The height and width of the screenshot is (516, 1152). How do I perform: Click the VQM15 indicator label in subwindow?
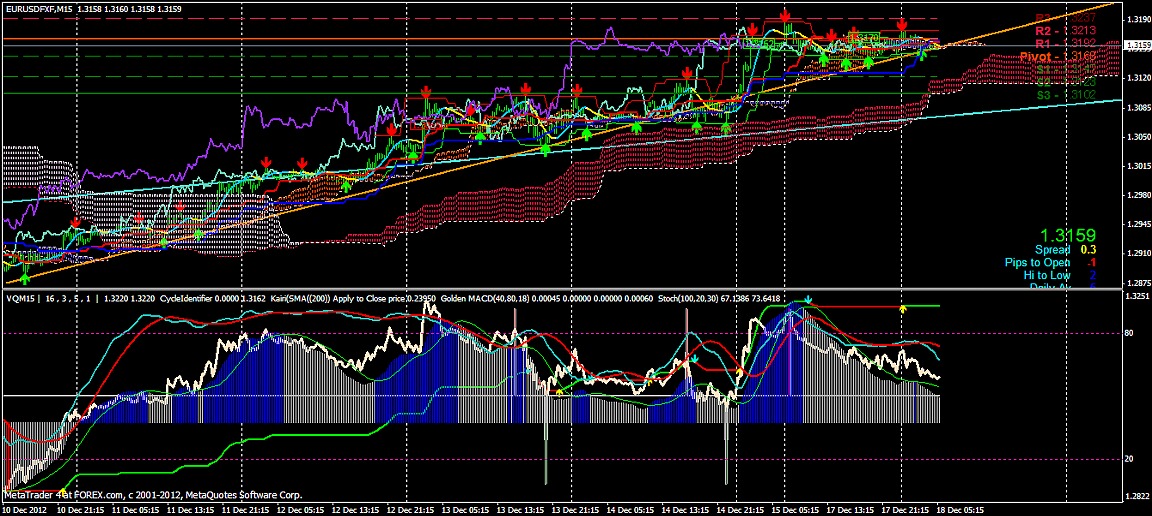click(19, 299)
